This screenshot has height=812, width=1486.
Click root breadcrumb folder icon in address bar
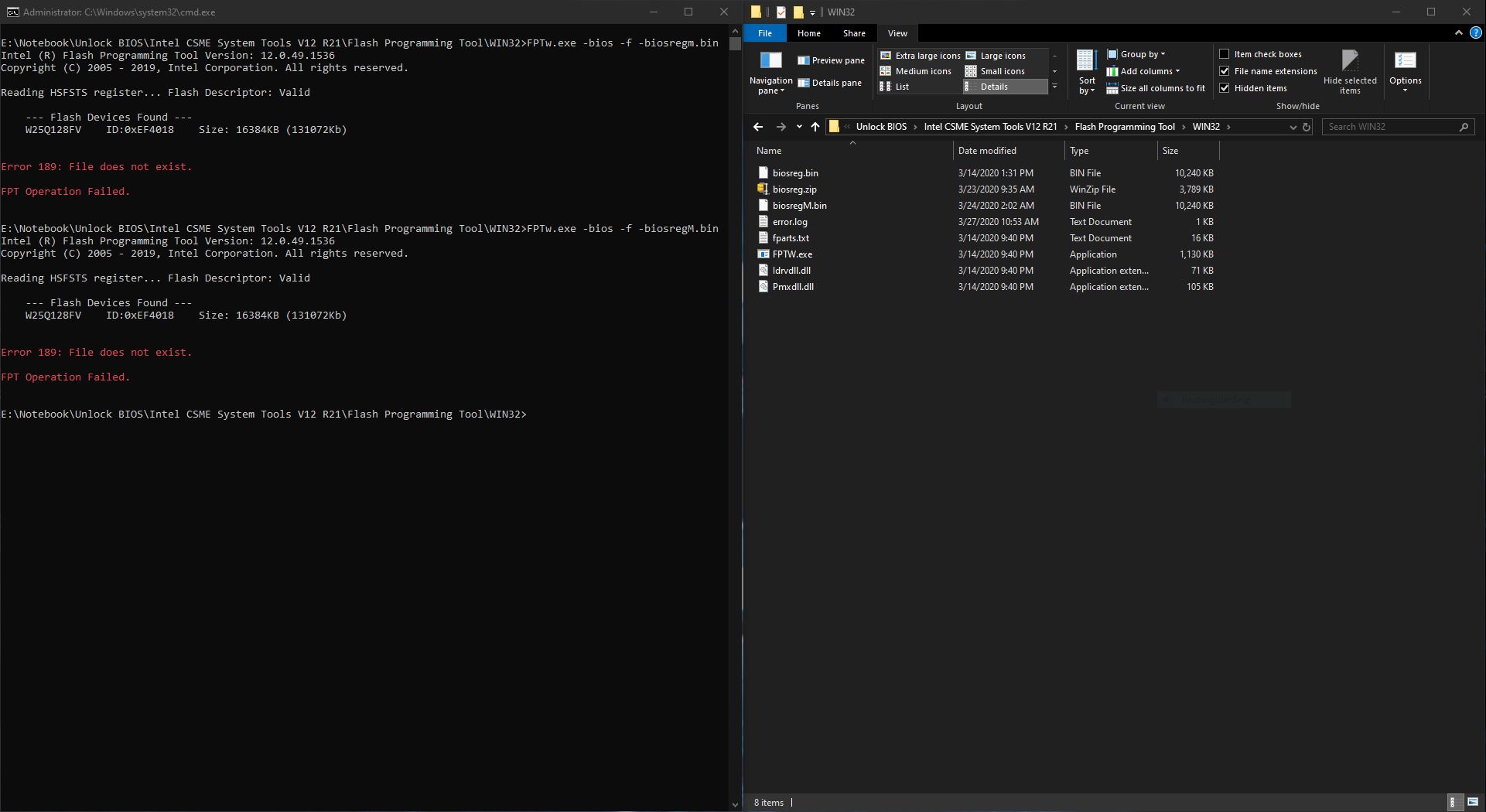(x=834, y=127)
